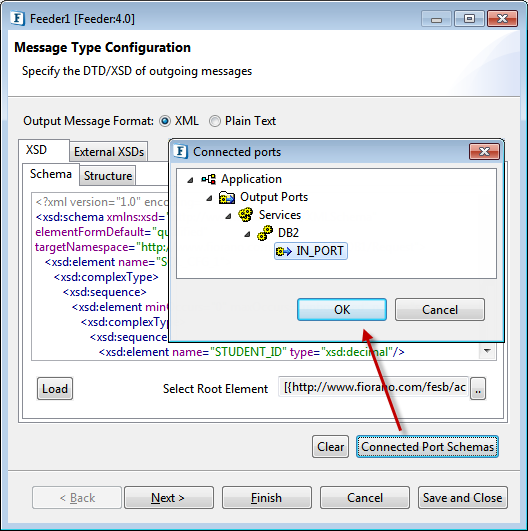Click the Feeder1 window title icon

pyautogui.click(x=17, y=19)
